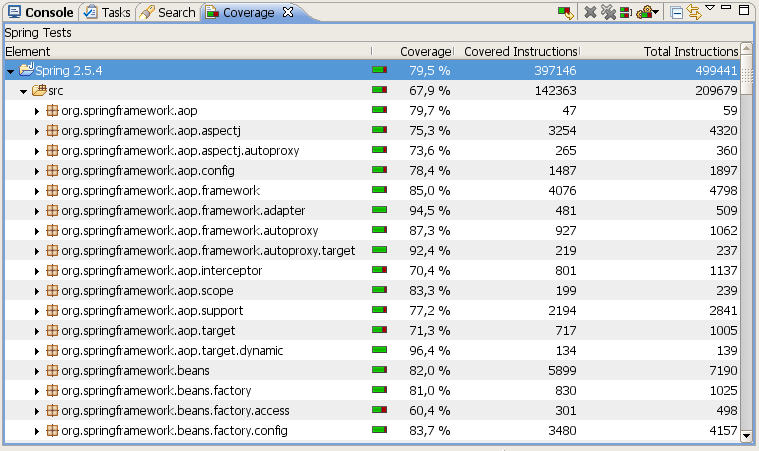Click package icon of org.springframework.beans.factory.config

pyautogui.click(x=52, y=430)
